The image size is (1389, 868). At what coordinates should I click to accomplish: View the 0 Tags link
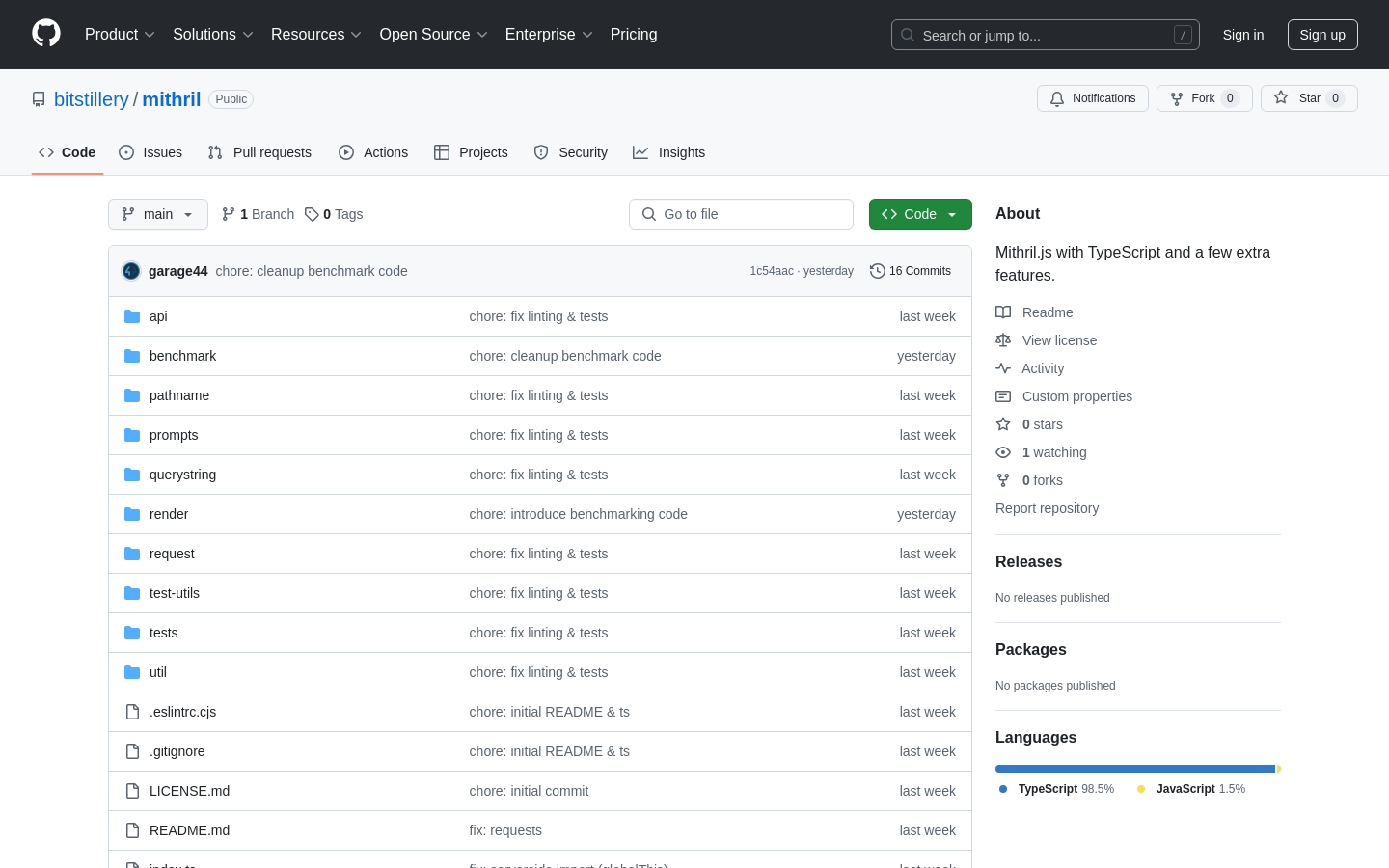[x=334, y=214]
